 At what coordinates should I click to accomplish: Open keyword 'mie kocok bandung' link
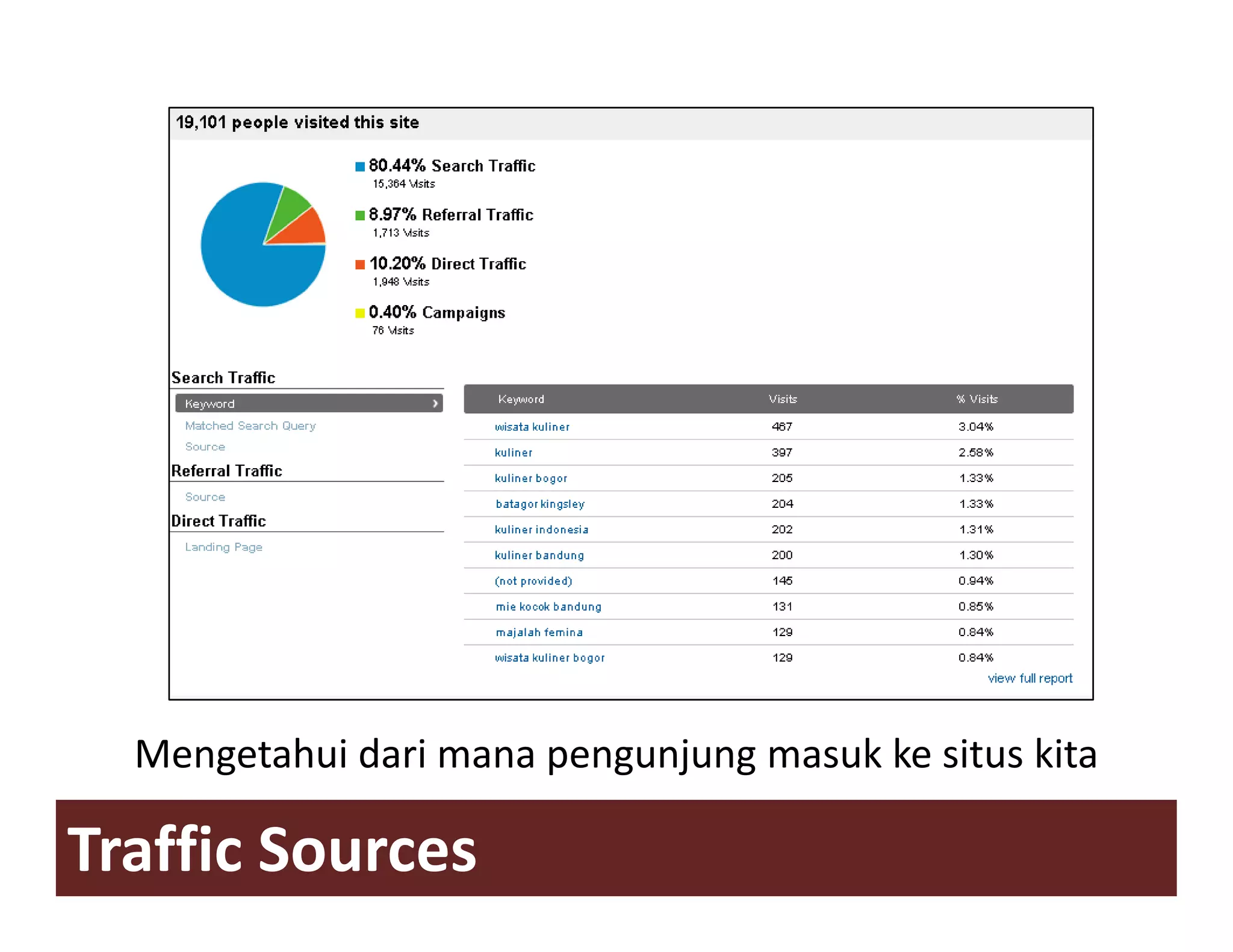pos(548,607)
